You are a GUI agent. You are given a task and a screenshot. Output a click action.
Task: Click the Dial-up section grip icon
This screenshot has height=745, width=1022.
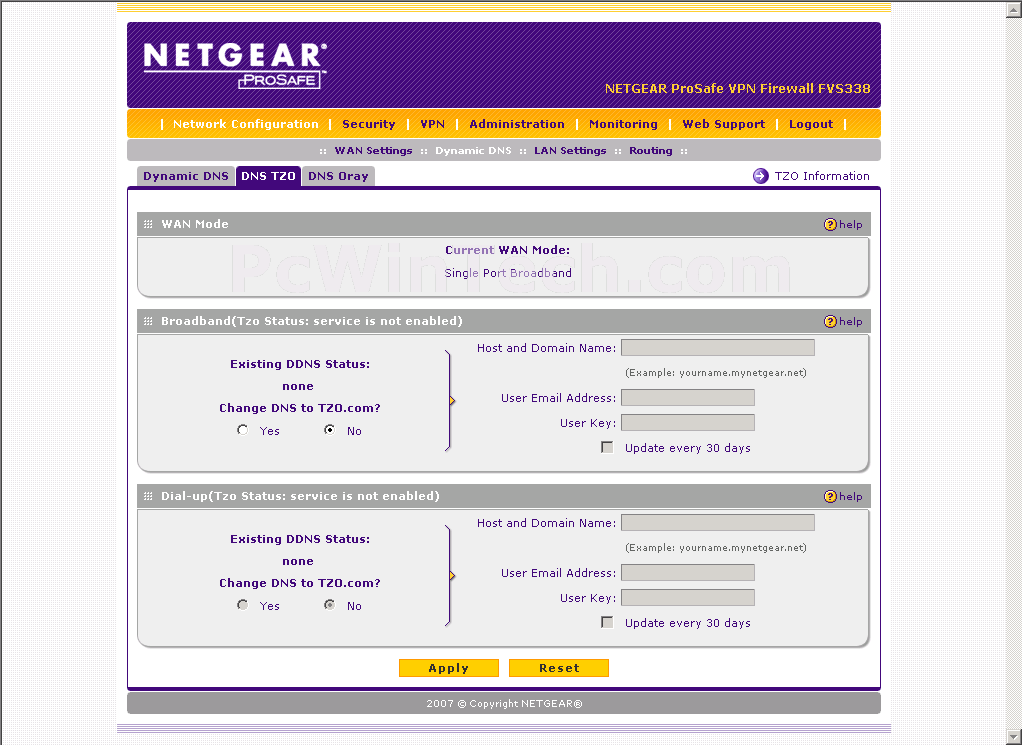pyautogui.click(x=148, y=497)
